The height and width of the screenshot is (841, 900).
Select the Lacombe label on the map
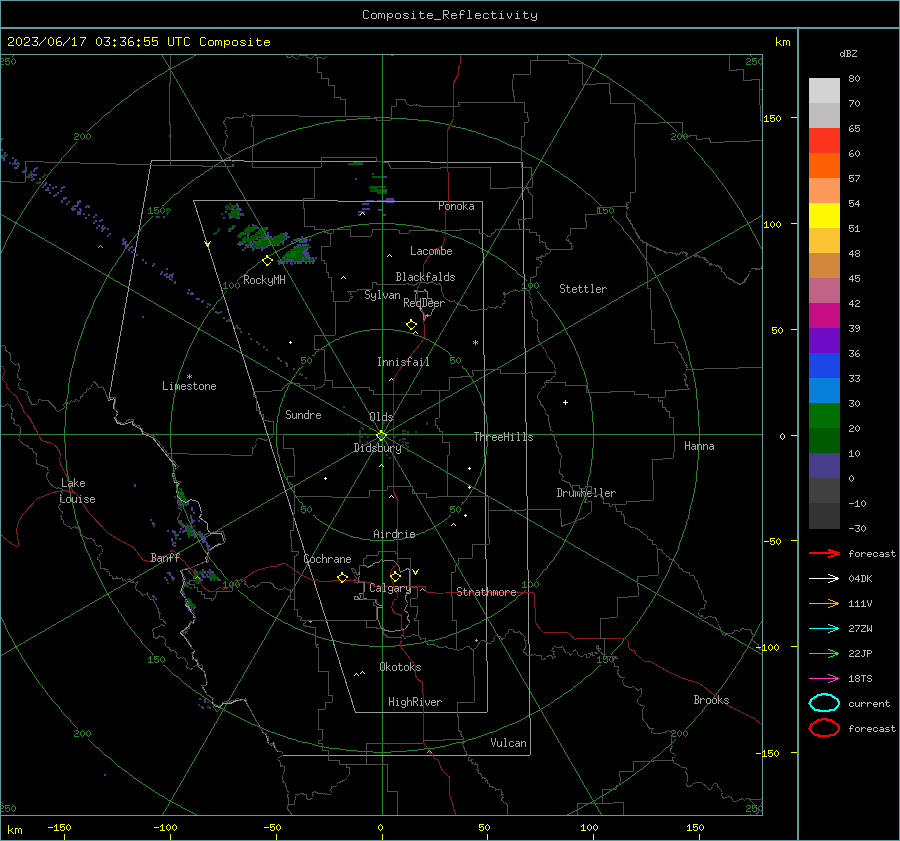431,251
